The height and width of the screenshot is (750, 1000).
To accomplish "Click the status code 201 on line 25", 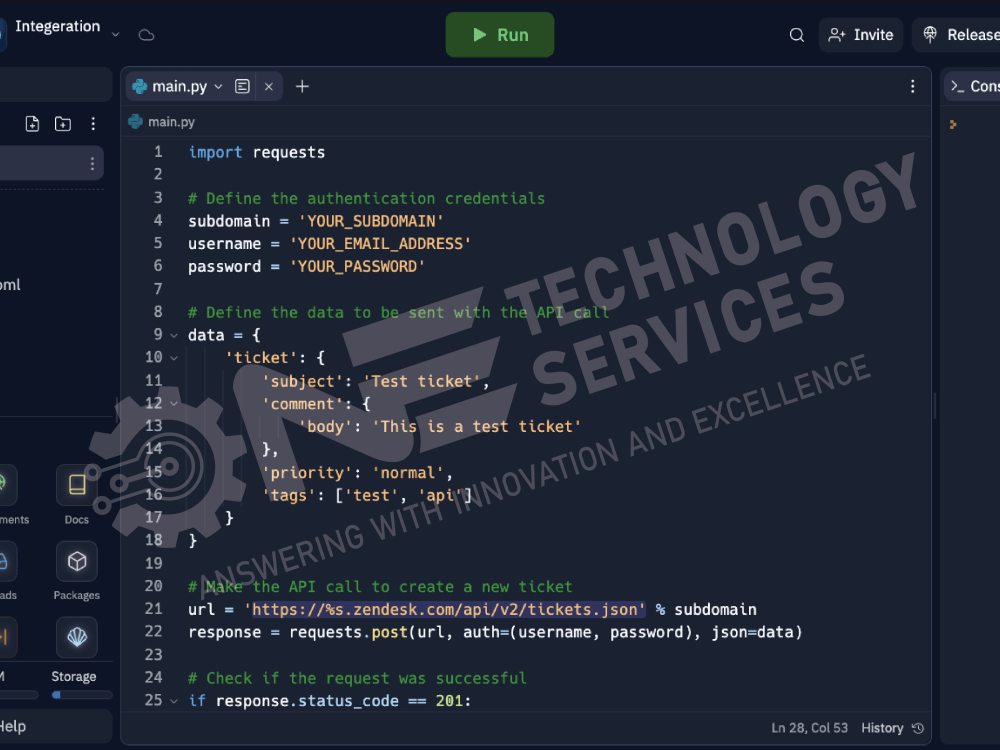I will click(450, 701).
